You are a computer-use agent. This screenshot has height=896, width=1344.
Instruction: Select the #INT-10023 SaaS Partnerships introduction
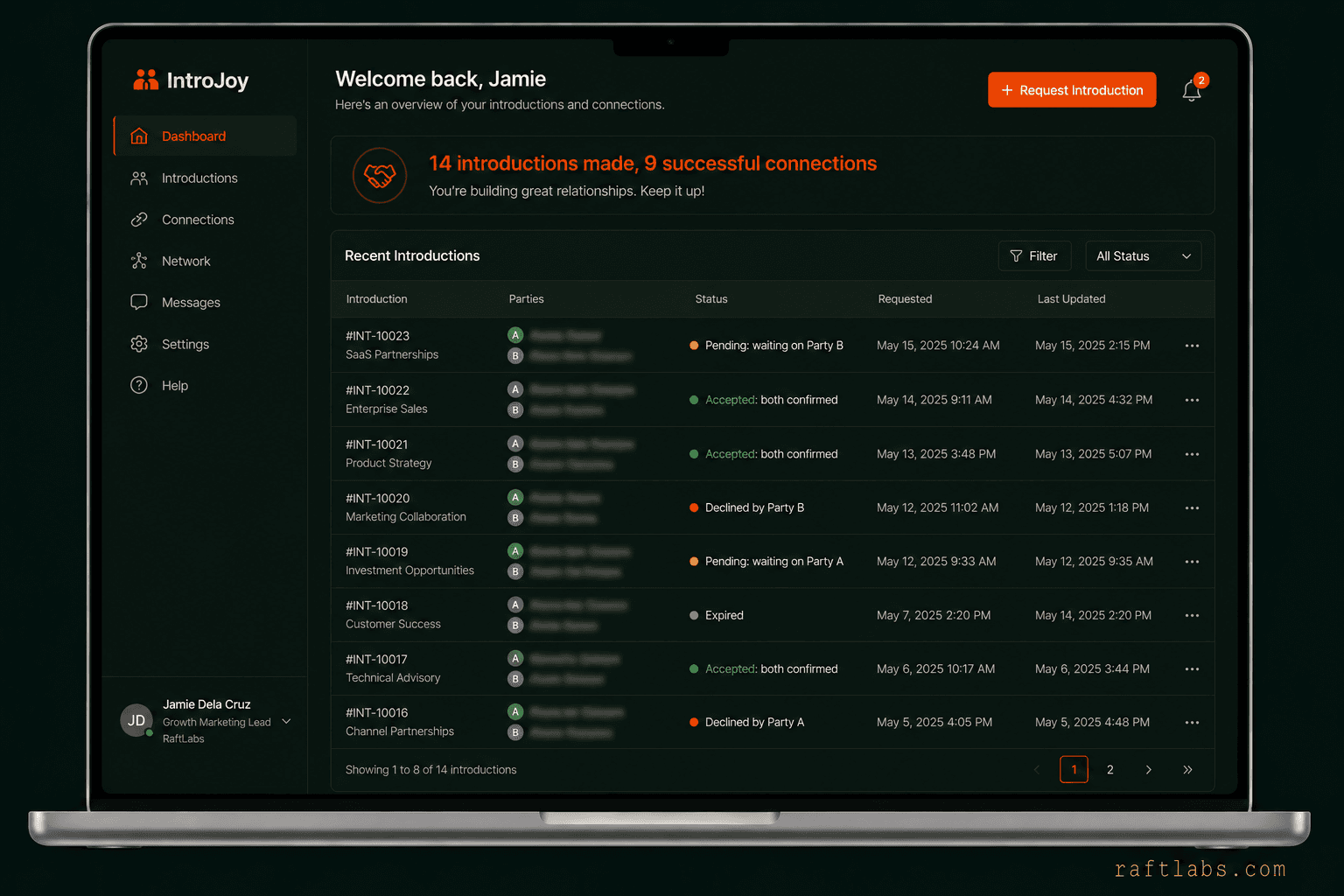(x=392, y=345)
